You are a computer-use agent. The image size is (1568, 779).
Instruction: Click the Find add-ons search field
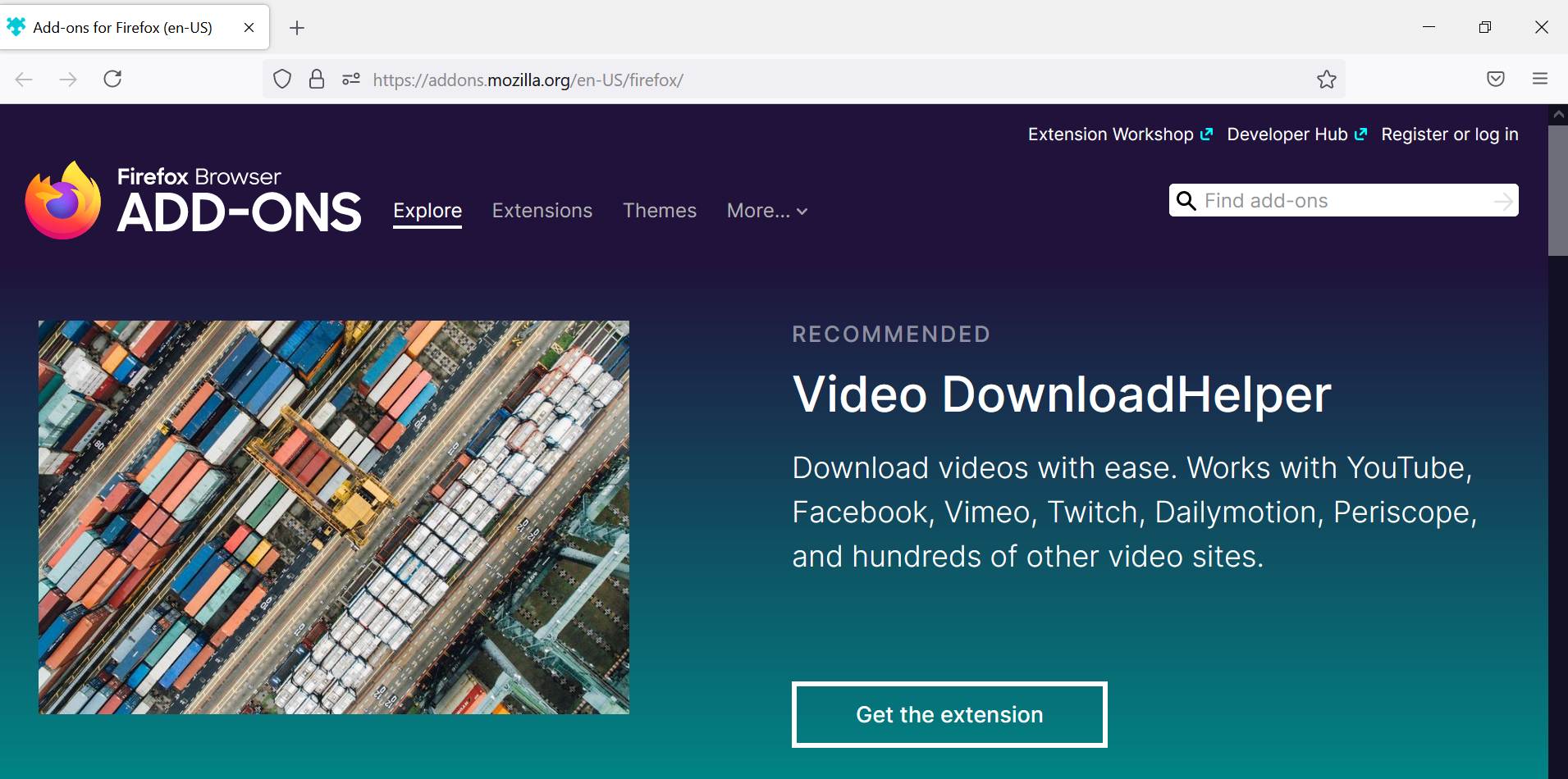pos(1344,201)
